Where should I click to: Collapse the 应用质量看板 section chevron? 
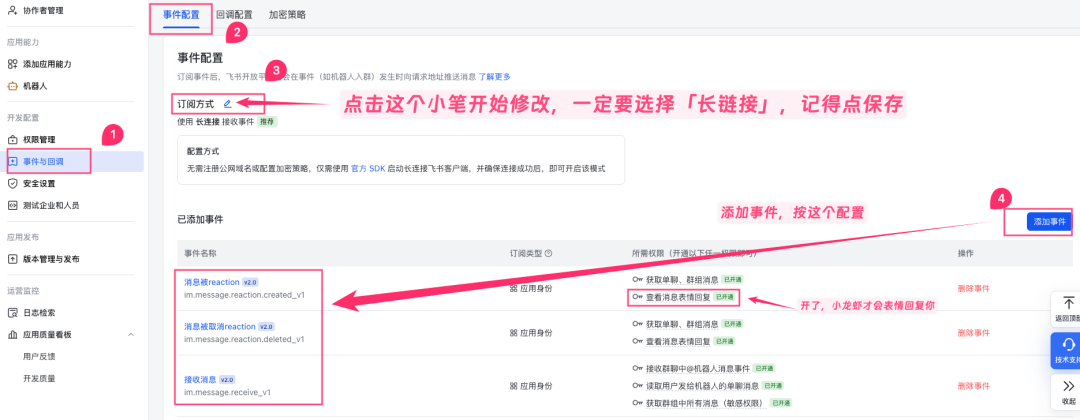[131, 334]
